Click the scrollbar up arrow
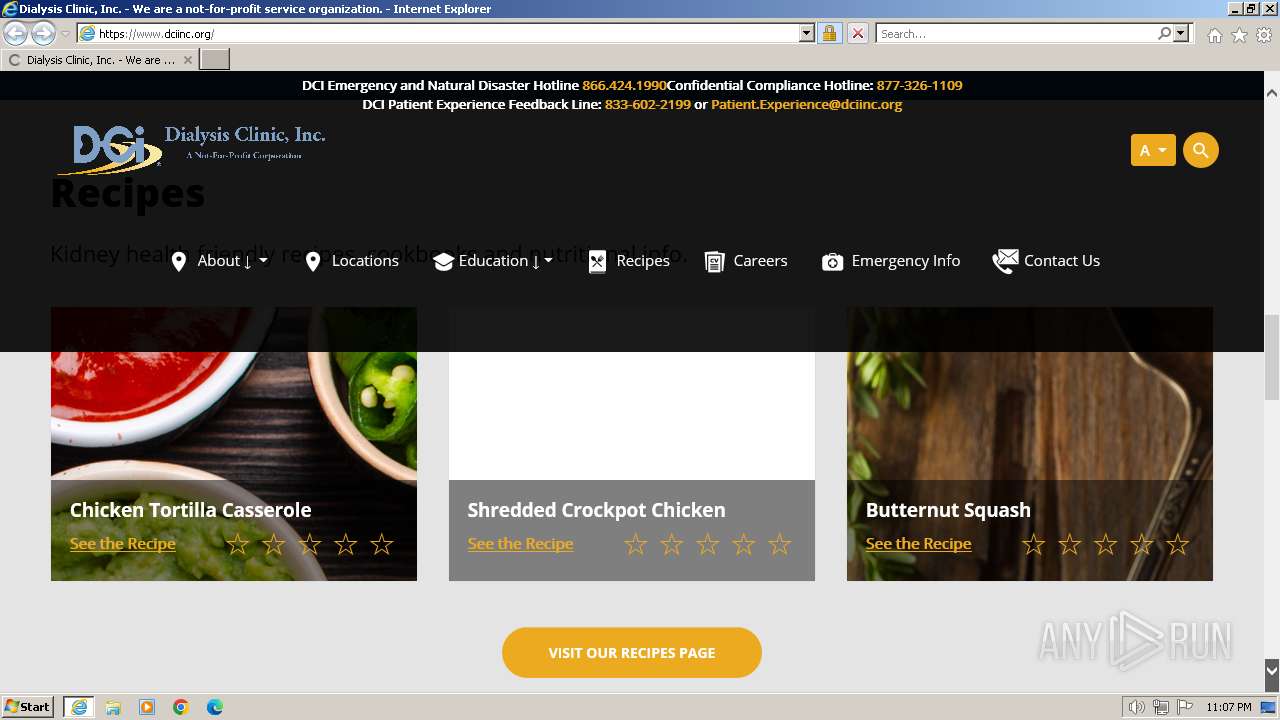The height and width of the screenshot is (720, 1280). click(x=1272, y=93)
